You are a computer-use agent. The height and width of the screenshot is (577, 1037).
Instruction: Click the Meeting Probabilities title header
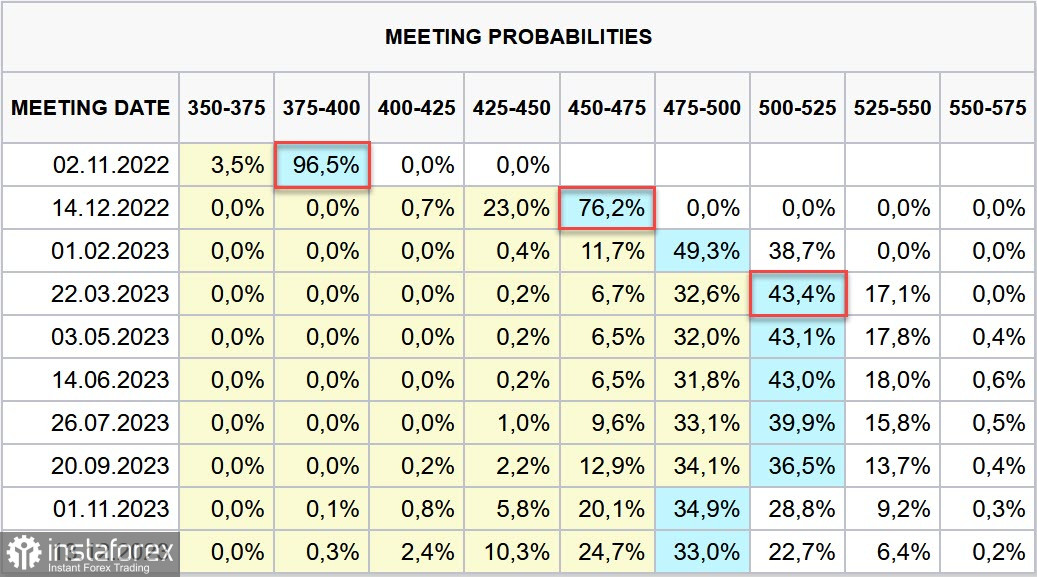tap(518, 37)
